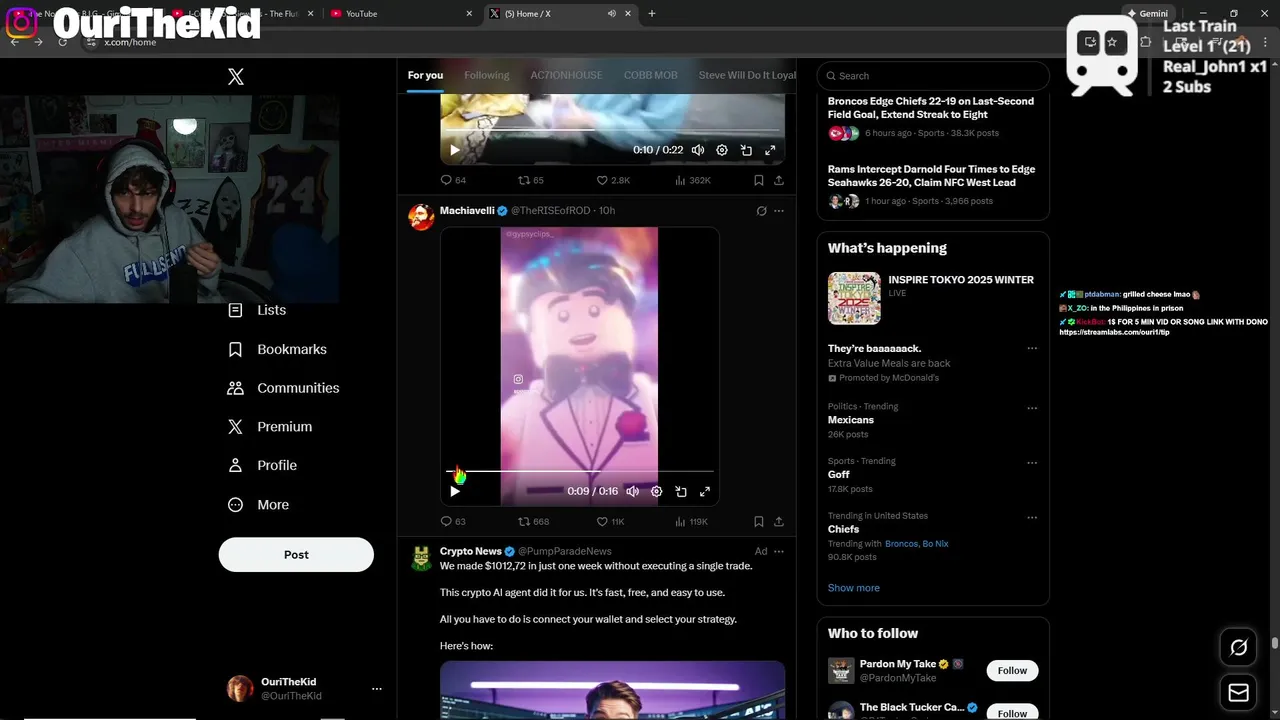Seek on the Machiavelli video progress bar
1280x720 pixels.
(x=580, y=471)
